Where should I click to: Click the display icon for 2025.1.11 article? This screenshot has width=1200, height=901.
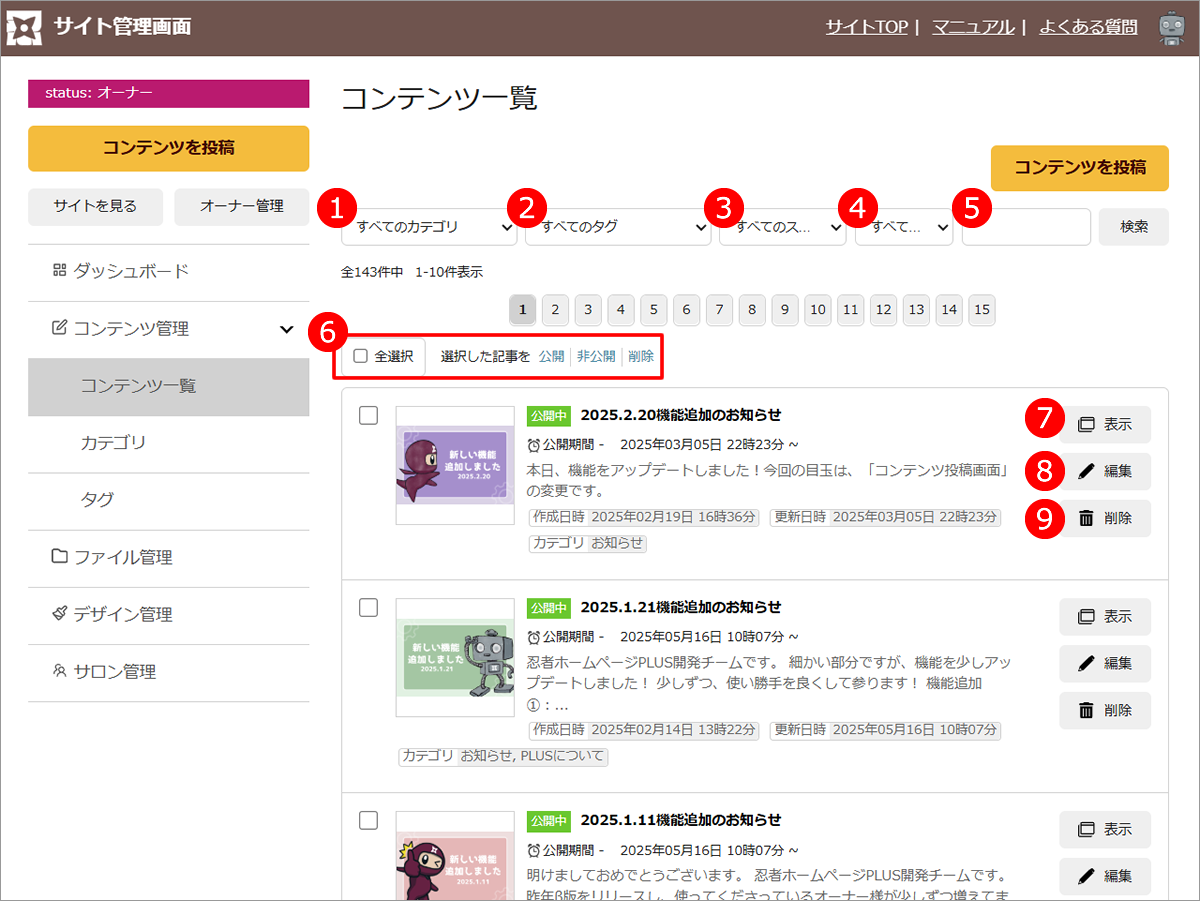(x=1086, y=829)
